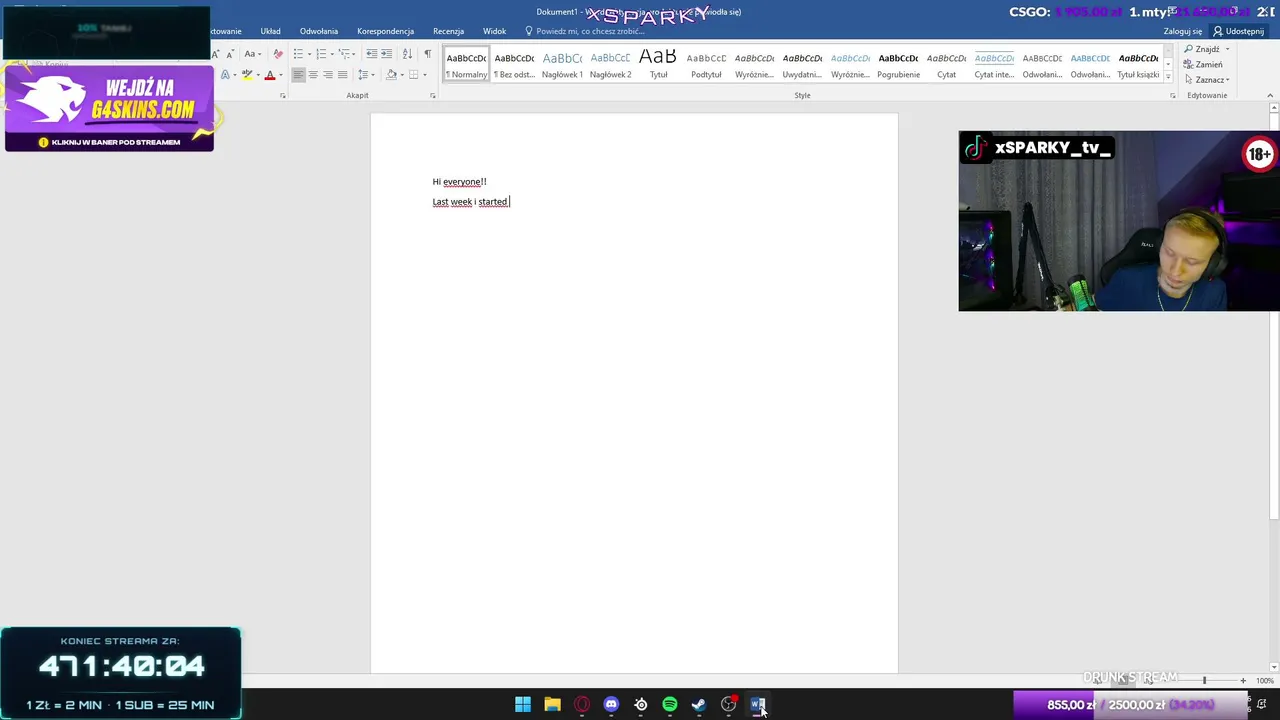The image size is (1280, 720).
Task: Apply the Pogrubienie style
Action: tap(899, 65)
